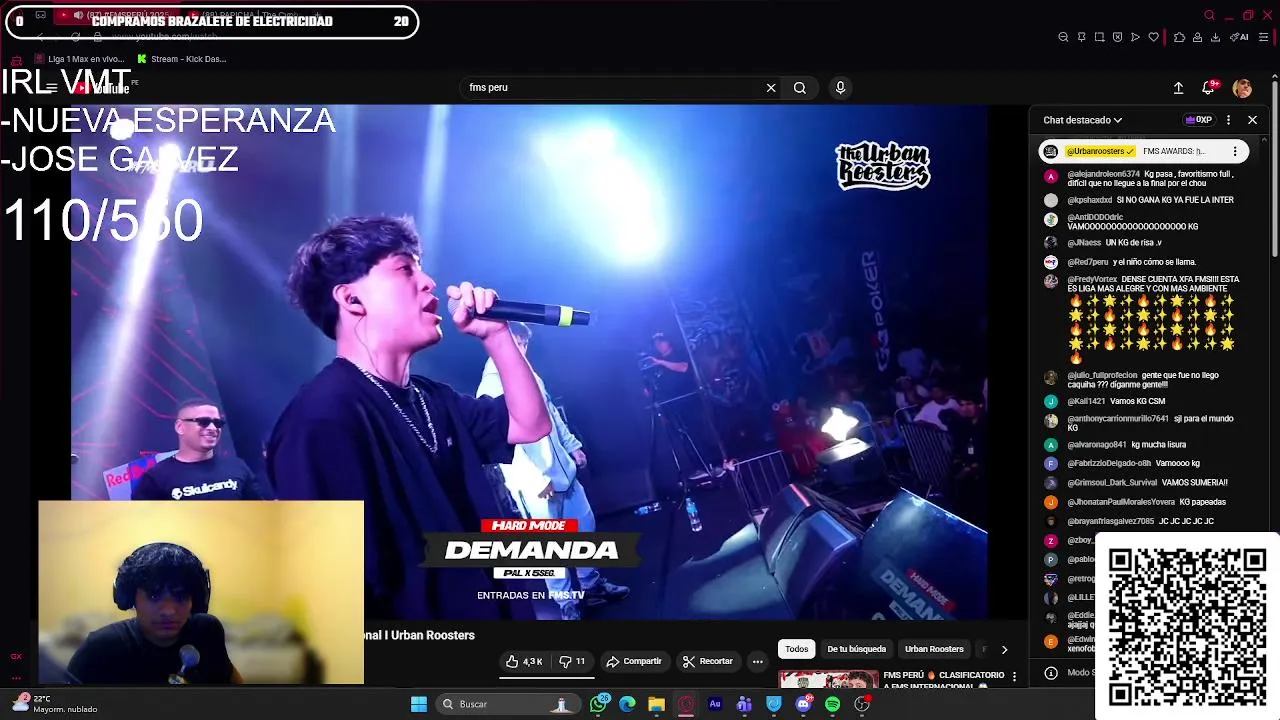Click YouTube search magnifier button
Screen dimensions: 1280x720
[800, 88]
